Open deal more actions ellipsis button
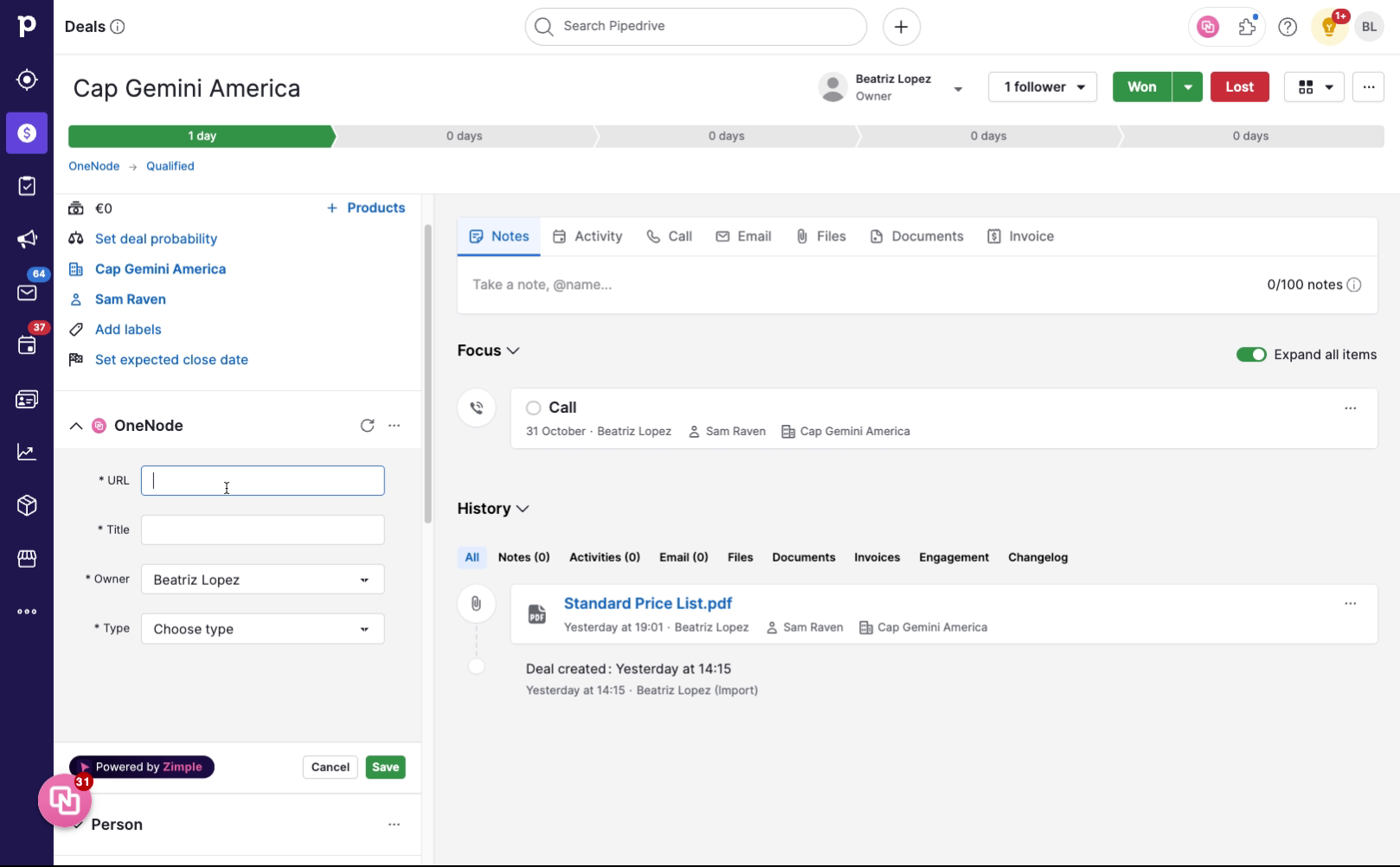This screenshot has width=1400, height=867. click(x=1368, y=87)
